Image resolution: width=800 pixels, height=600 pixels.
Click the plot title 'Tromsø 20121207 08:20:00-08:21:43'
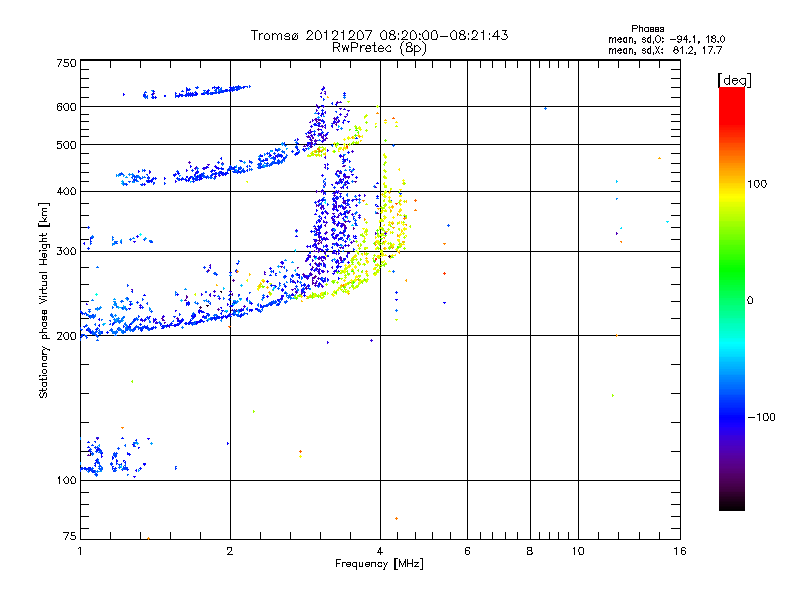point(379,35)
